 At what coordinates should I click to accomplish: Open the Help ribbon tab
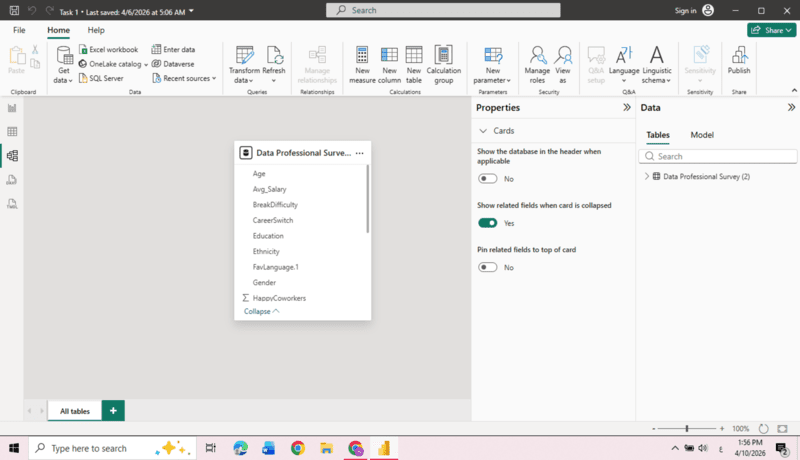[96, 30]
